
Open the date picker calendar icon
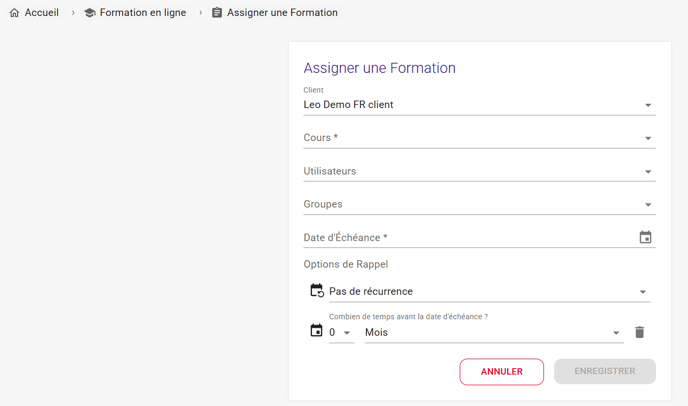(x=645, y=238)
